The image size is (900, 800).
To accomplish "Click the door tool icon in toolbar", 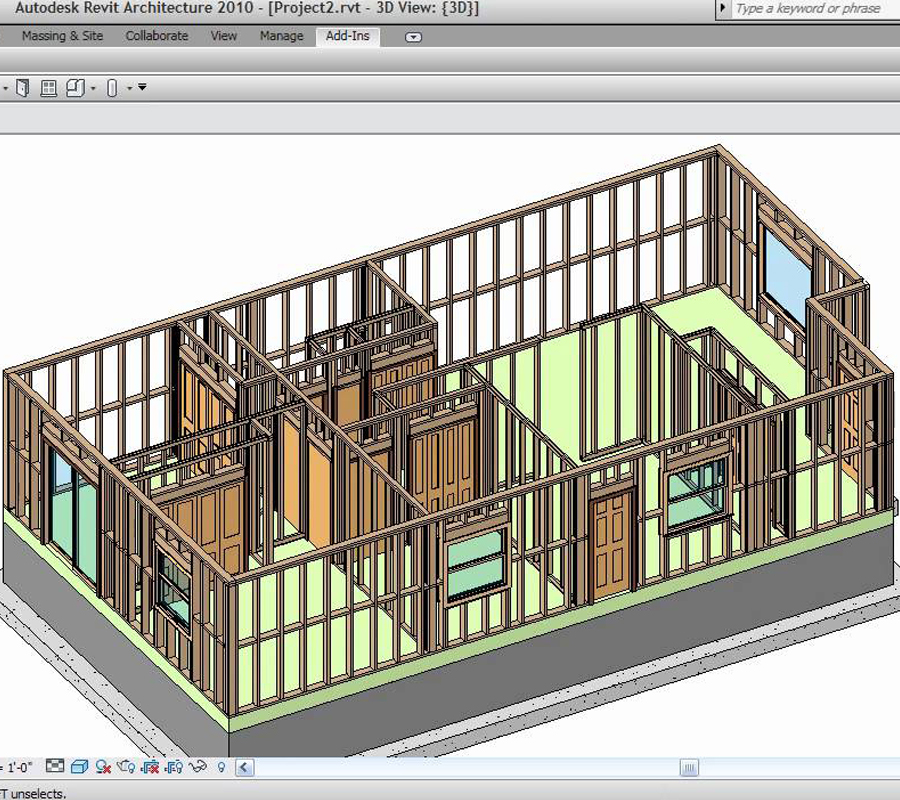I will point(21,88).
